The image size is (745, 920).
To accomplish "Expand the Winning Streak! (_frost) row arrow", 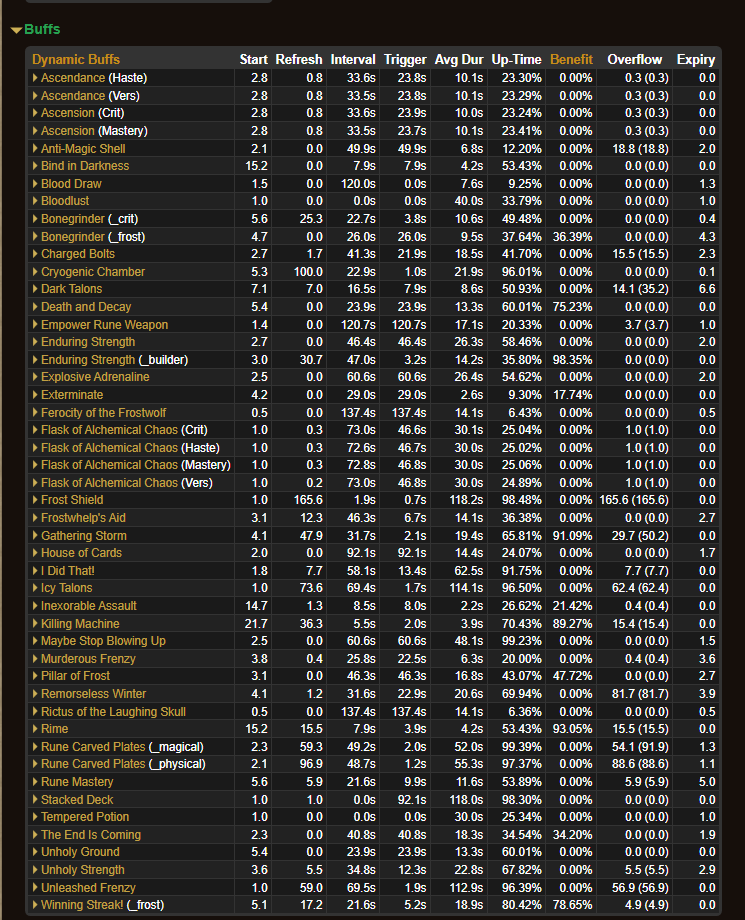I will [x=35, y=905].
